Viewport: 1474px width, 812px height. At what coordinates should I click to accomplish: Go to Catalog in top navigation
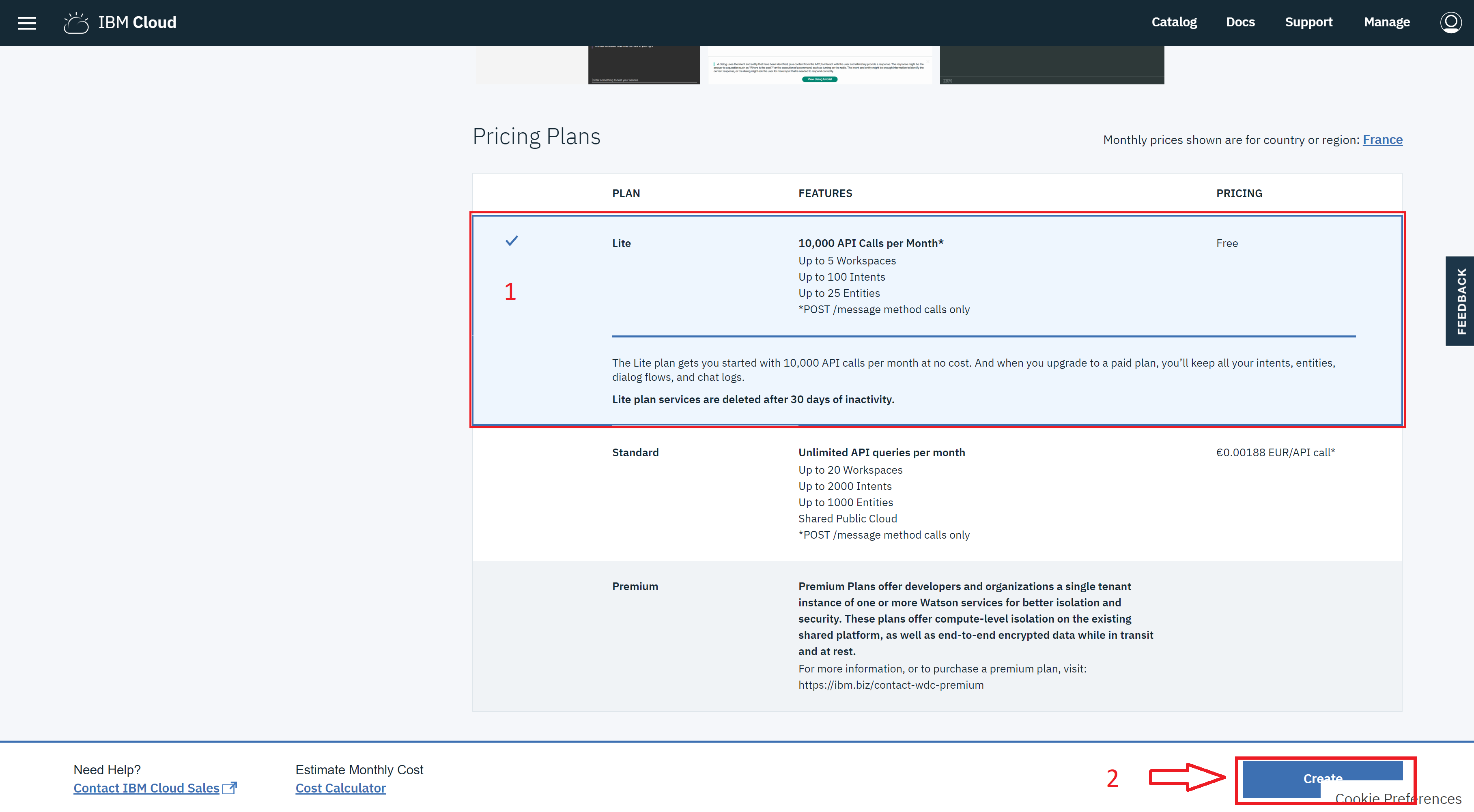(x=1174, y=22)
